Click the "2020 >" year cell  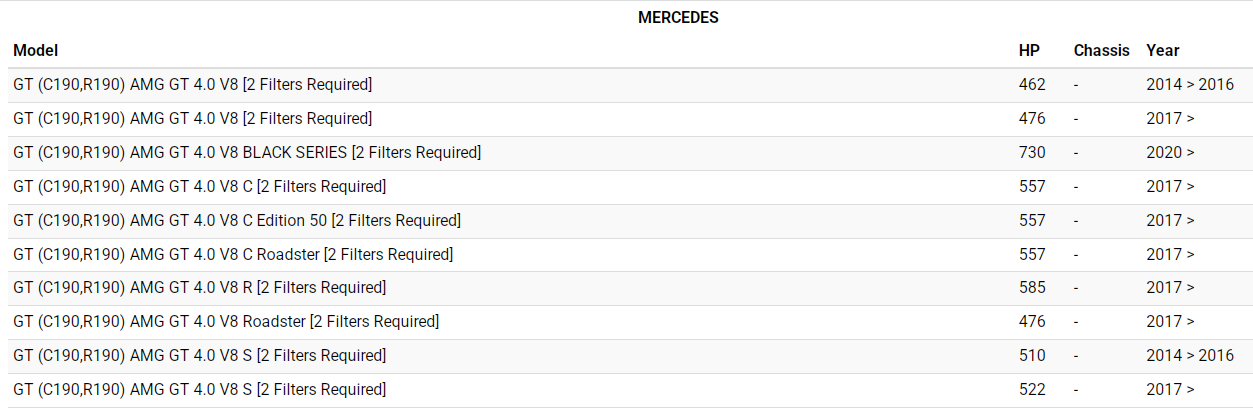(x=1170, y=153)
